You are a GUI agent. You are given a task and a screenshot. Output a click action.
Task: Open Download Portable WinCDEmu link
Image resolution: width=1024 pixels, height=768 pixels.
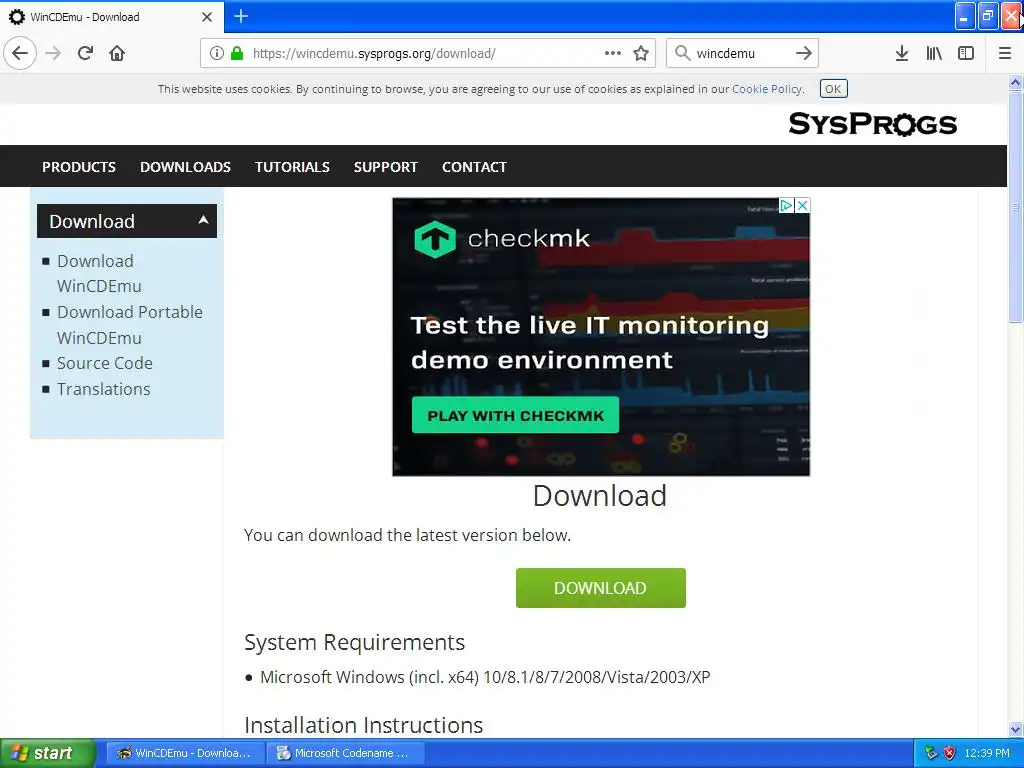[x=129, y=325]
